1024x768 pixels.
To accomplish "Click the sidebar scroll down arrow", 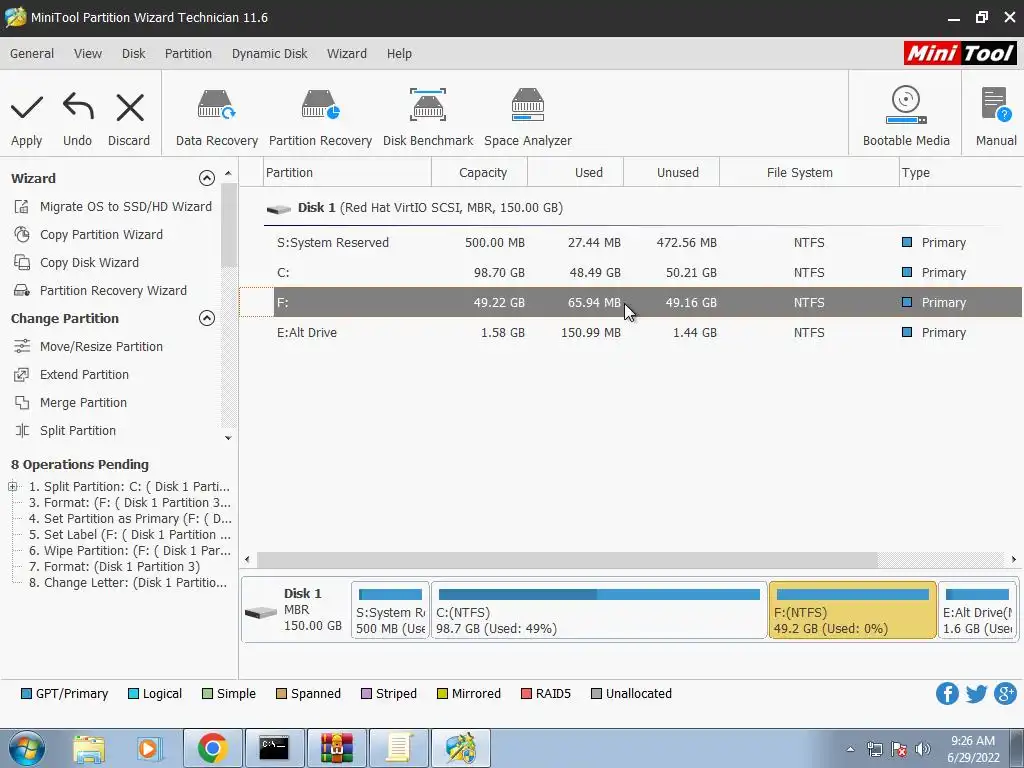I will (228, 438).
